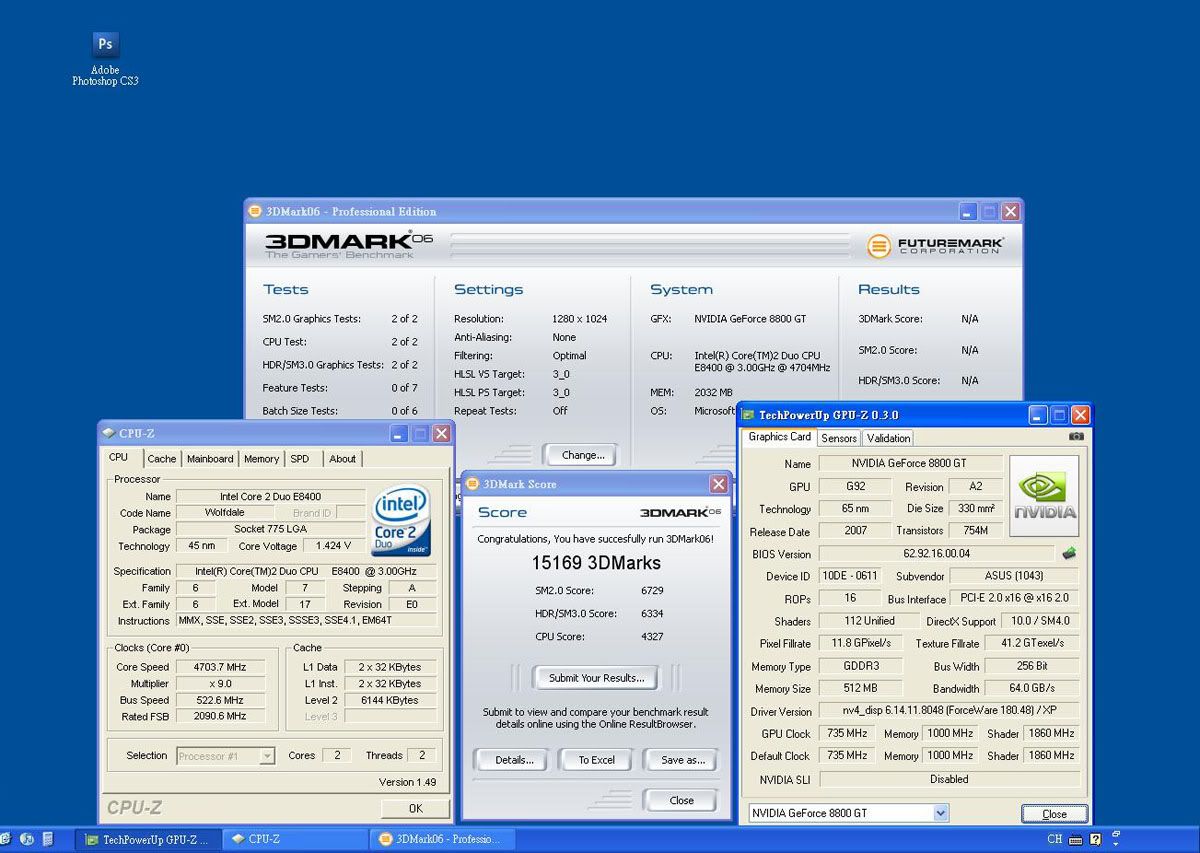Screen dimensions: 1200x853
Task: Switch to the CPU tab in CPU-Z
Action: click(x=119, y=457)
